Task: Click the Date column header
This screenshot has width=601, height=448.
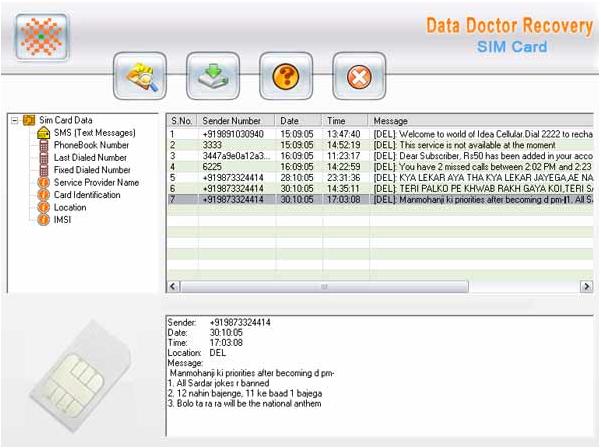Action: [298, 120]
